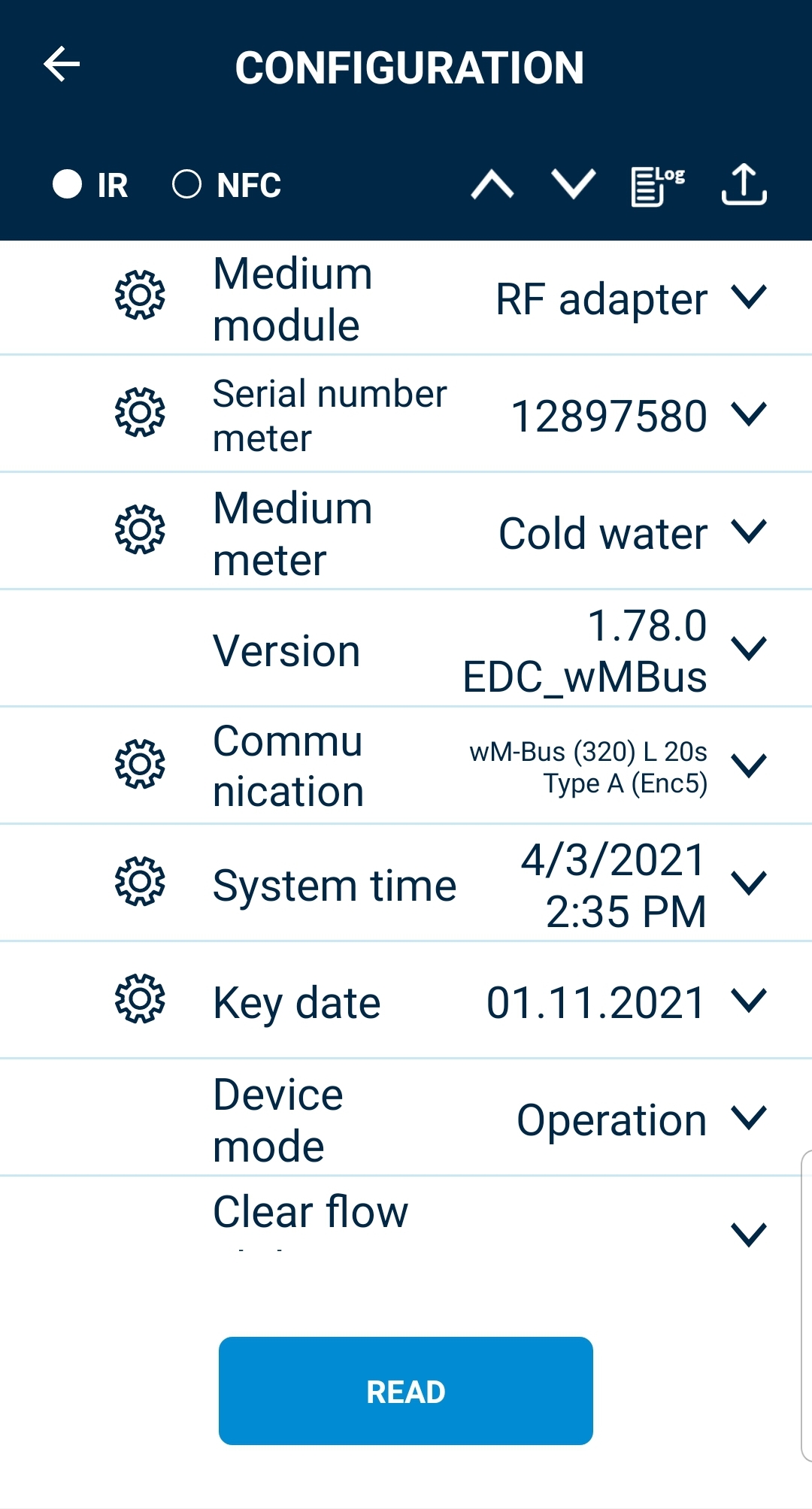The height and width of the screenshot is (1509, 812).
Task: Open settings for Key date
Action: pos(139,1000)
